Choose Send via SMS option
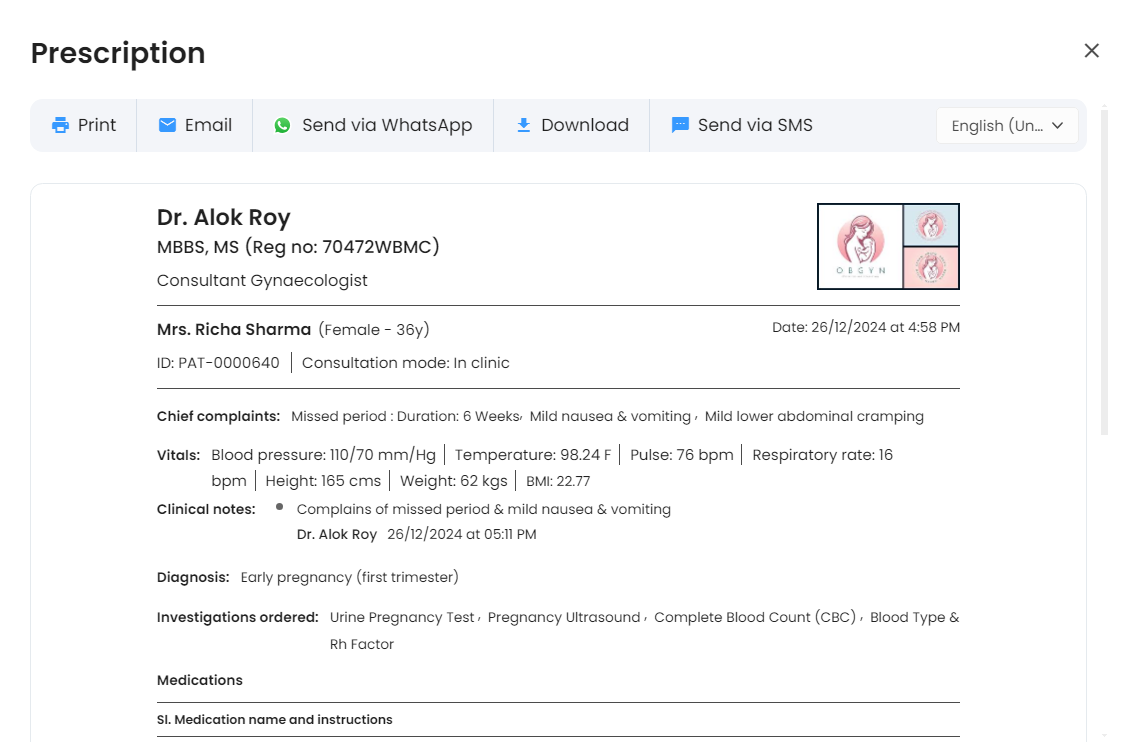The width and height of the screenshot is (1122, 756). [x=755, y=125]
